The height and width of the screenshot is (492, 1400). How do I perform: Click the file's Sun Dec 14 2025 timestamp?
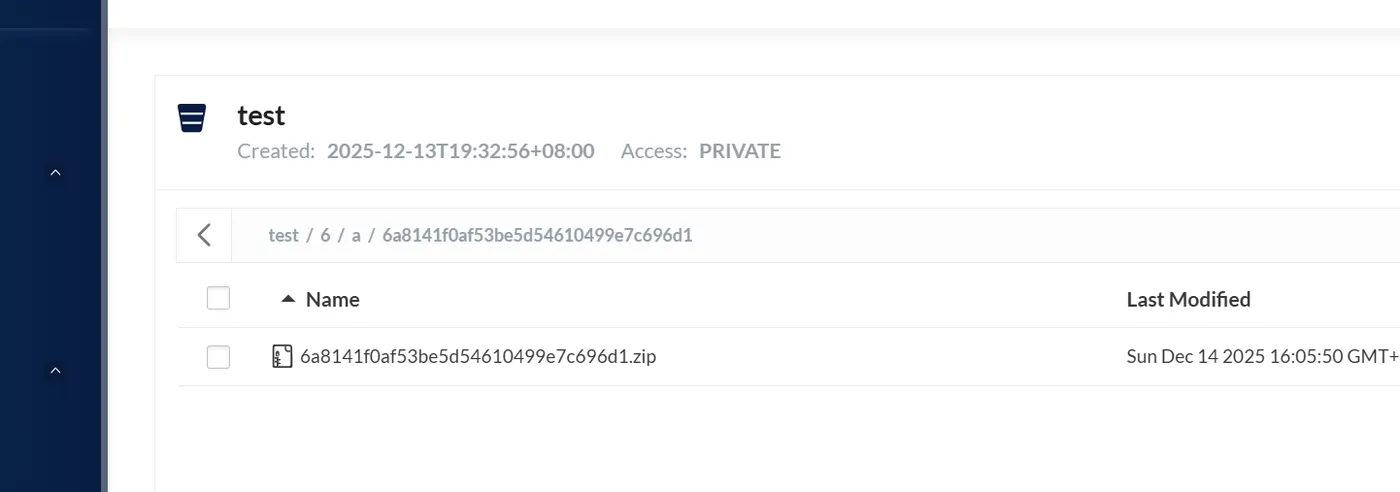pyautogui.click(x=1262, y=357)
